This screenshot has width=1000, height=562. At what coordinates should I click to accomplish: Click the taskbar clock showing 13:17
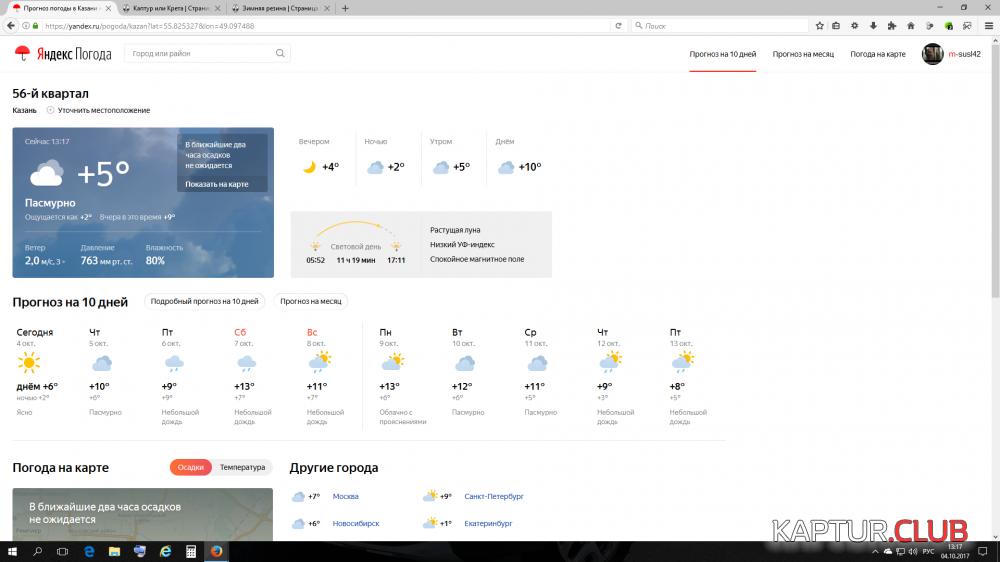(x=955, y=551)
